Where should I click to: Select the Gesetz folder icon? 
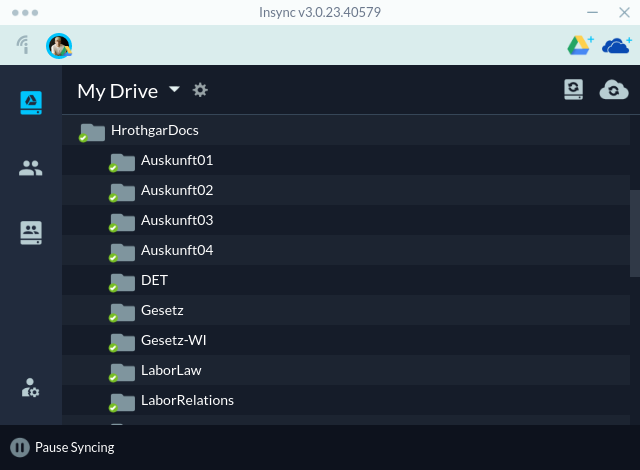pos(122,312)
